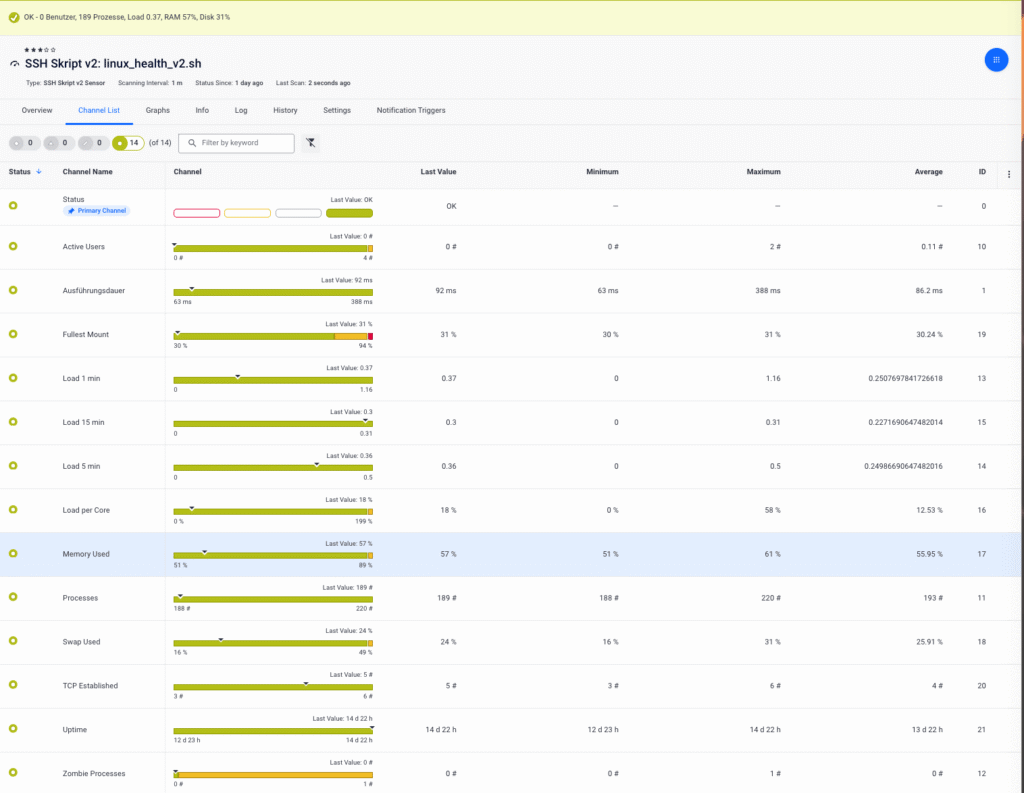
Task: Click the red lookup pill in Status row
Action: (x=197, y=213)
